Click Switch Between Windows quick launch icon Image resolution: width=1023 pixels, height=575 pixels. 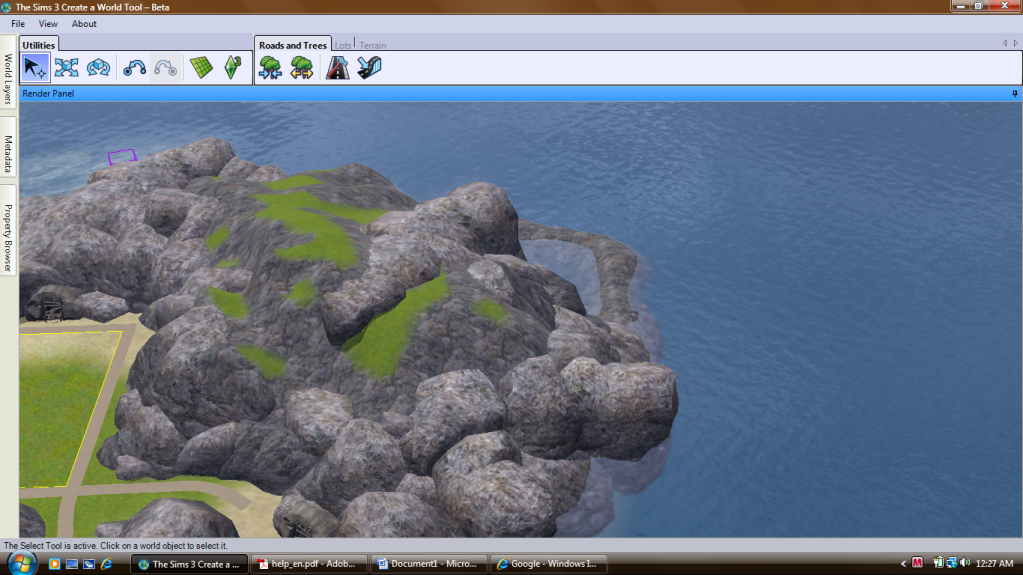click(89, 564)
